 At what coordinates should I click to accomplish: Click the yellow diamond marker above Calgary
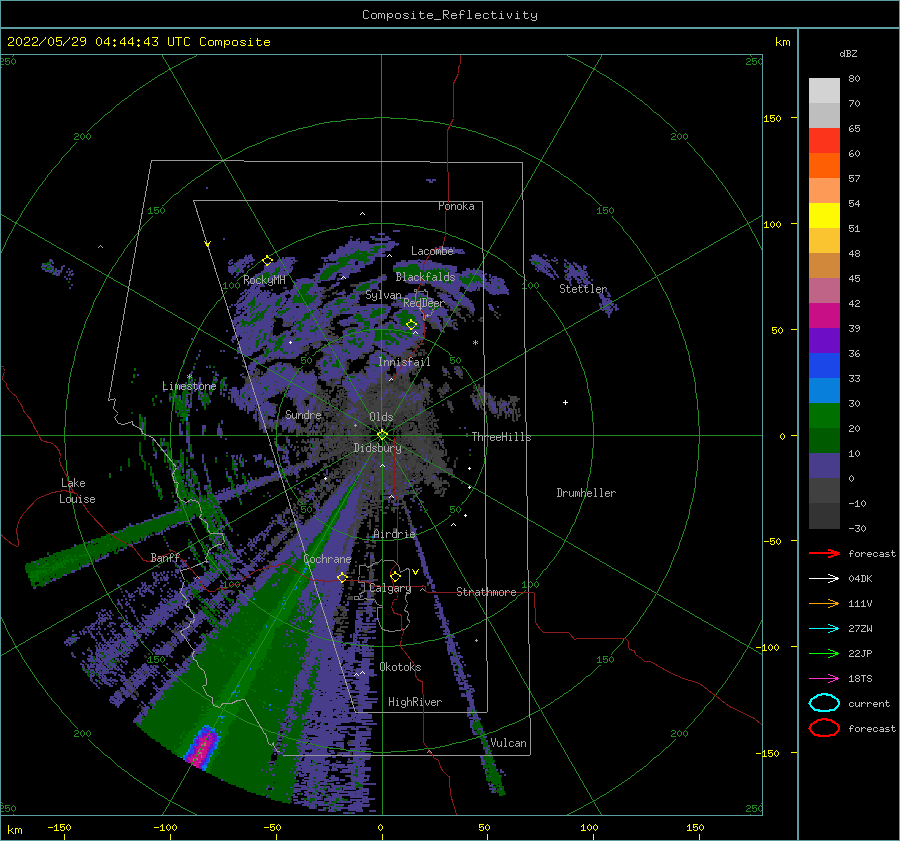[x=395, y=576]
